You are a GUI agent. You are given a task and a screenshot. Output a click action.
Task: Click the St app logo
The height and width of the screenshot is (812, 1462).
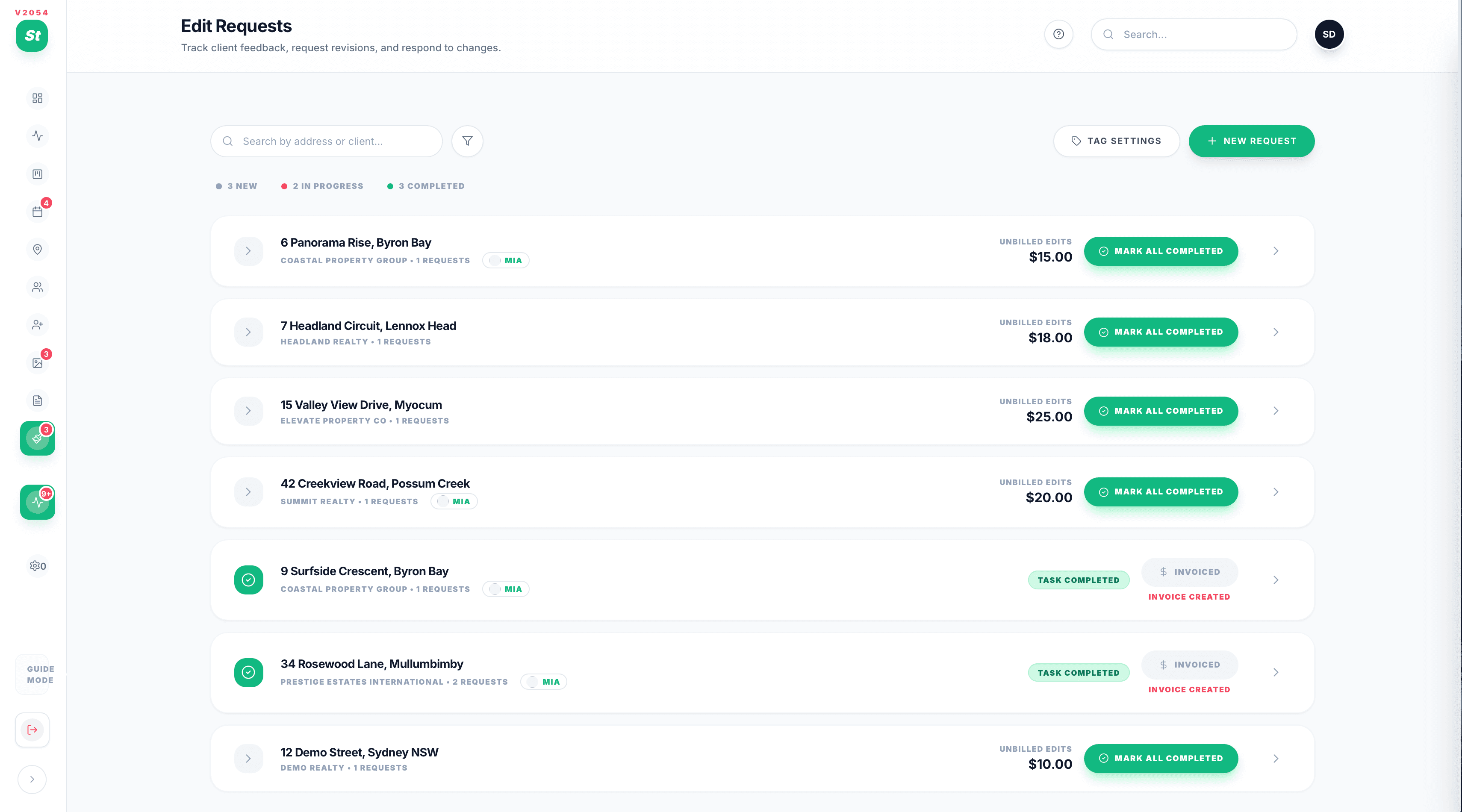(x=32, y=36)
